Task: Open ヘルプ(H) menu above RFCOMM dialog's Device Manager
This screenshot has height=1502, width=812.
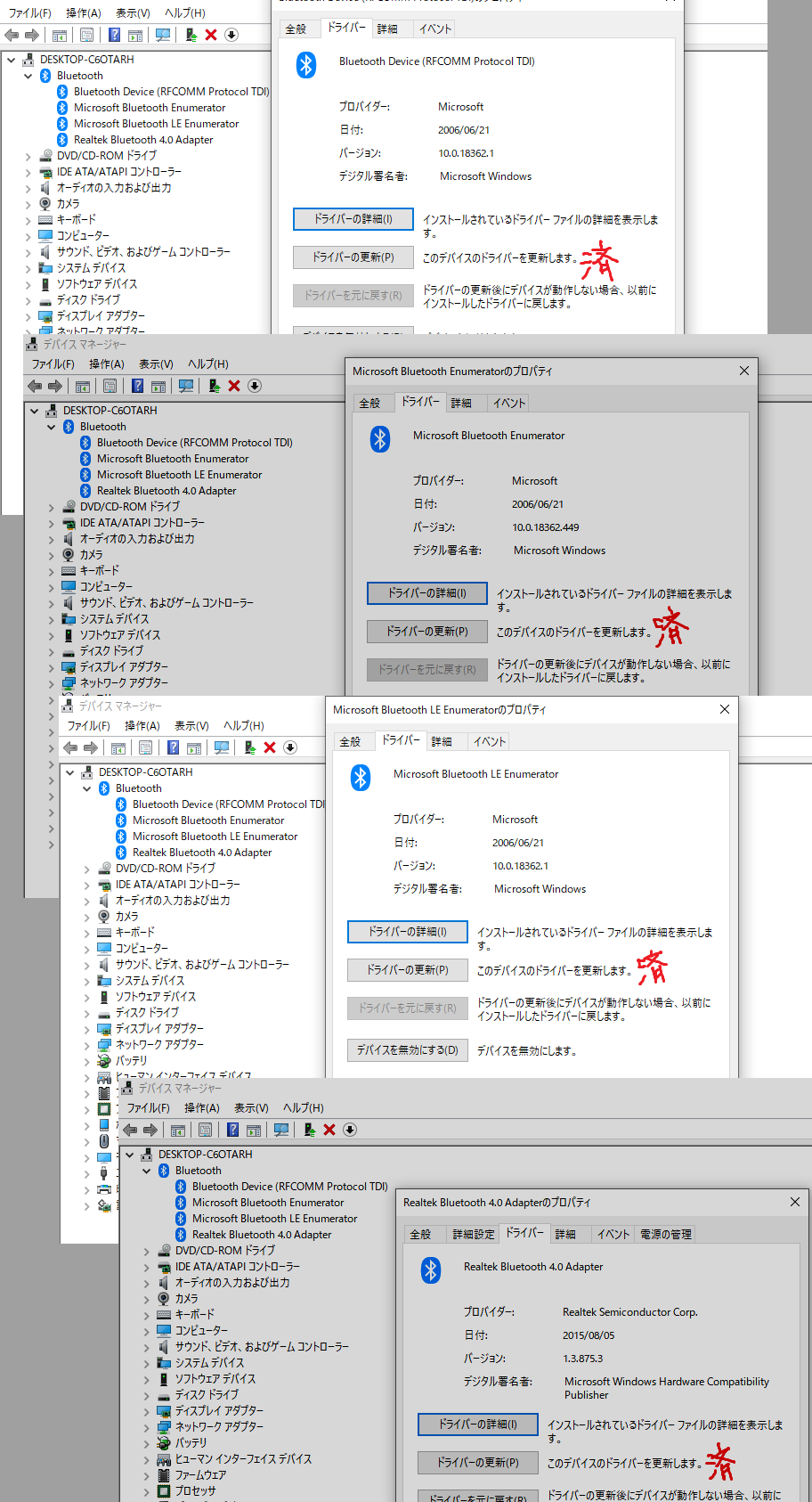Action: click(185, 12)
